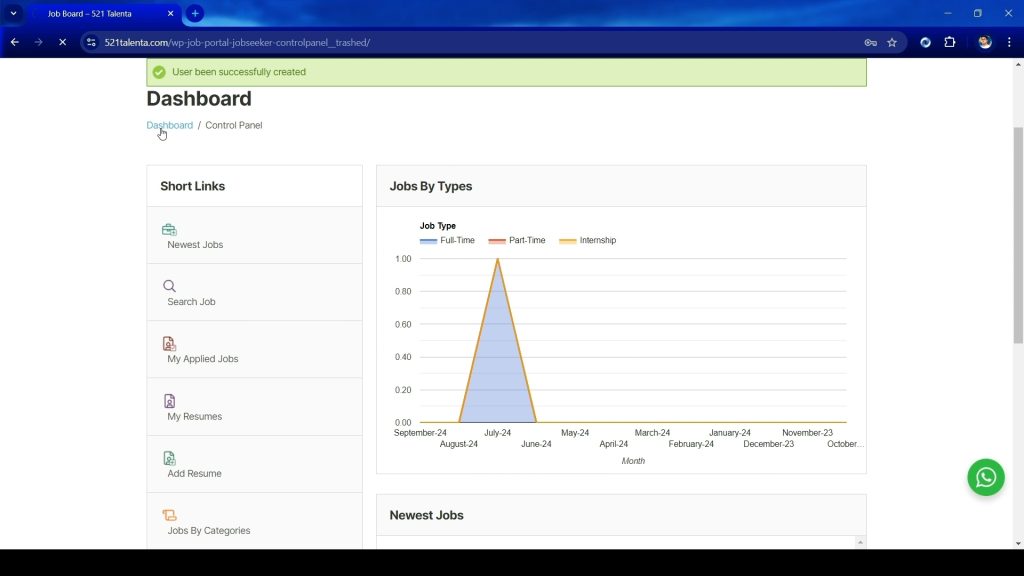The height and width of the screenshot is (576, 1024).
Task: Click the Add Resume icon
Action: click(169, 458)
